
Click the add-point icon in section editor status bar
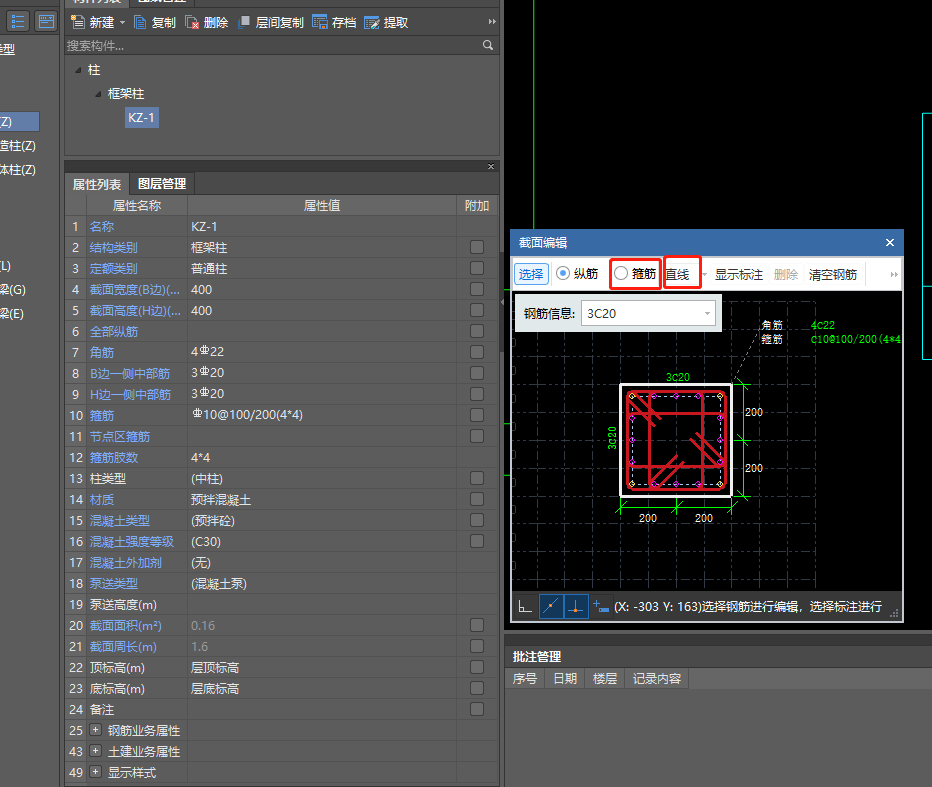[601, 607]
